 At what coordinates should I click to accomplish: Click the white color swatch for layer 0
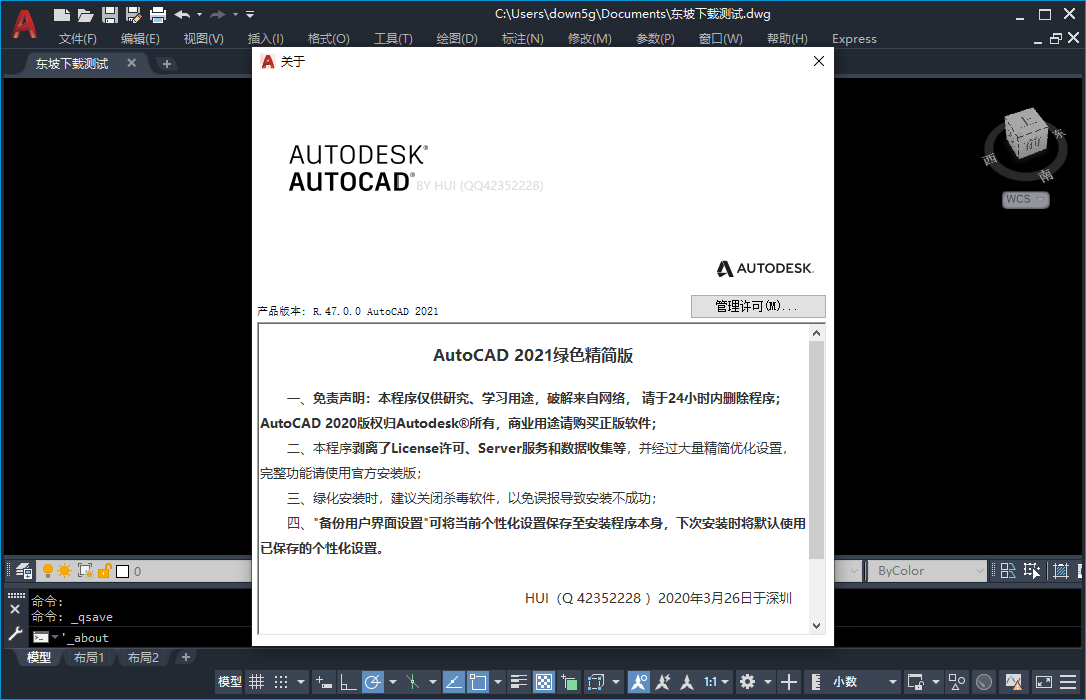tap(121, 571)
